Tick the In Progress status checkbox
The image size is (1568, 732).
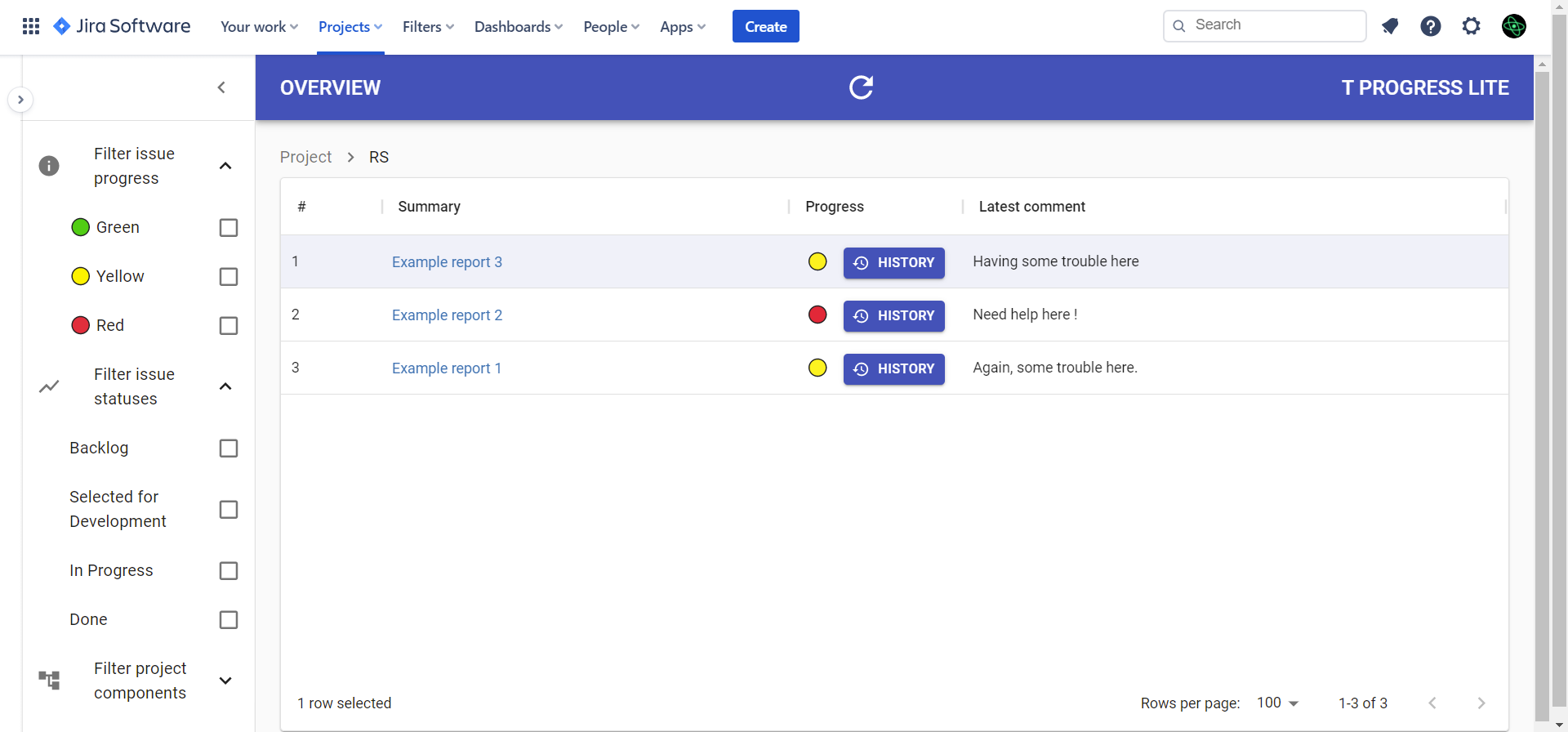tap(229, 571)
